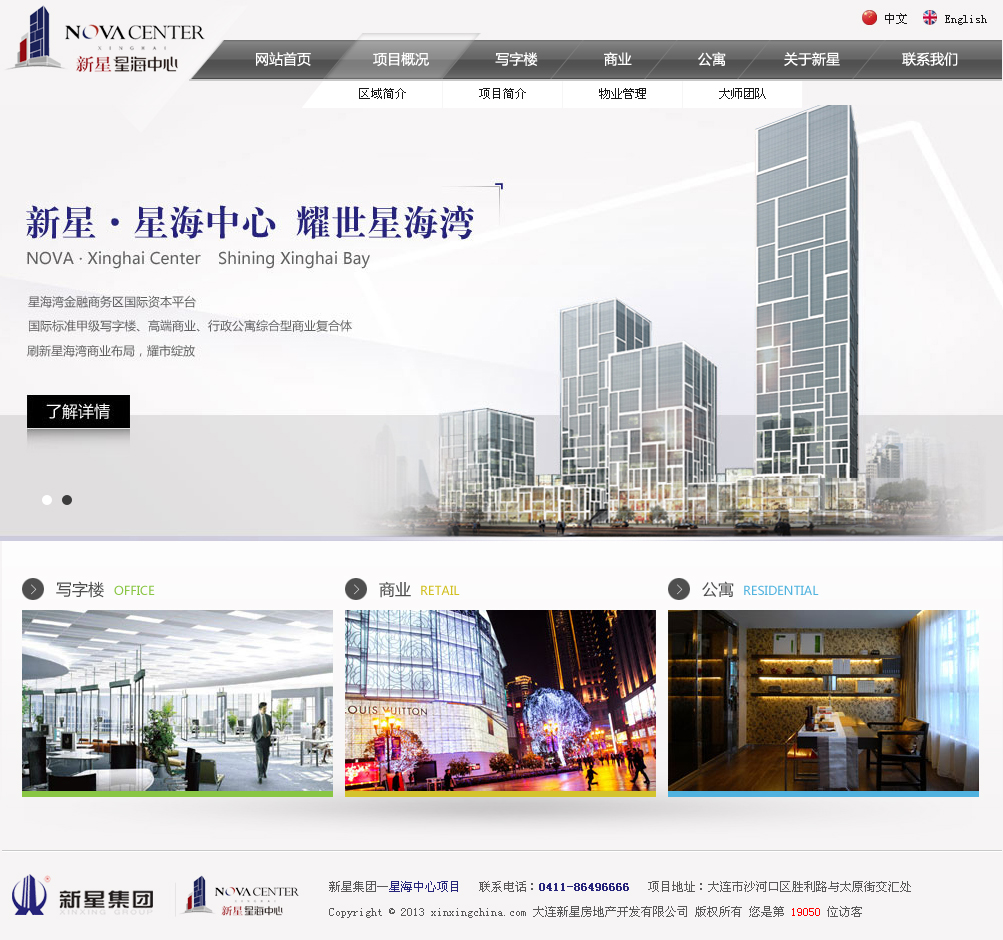
Task: Switch language to English
Action: (x=965, y=19)
